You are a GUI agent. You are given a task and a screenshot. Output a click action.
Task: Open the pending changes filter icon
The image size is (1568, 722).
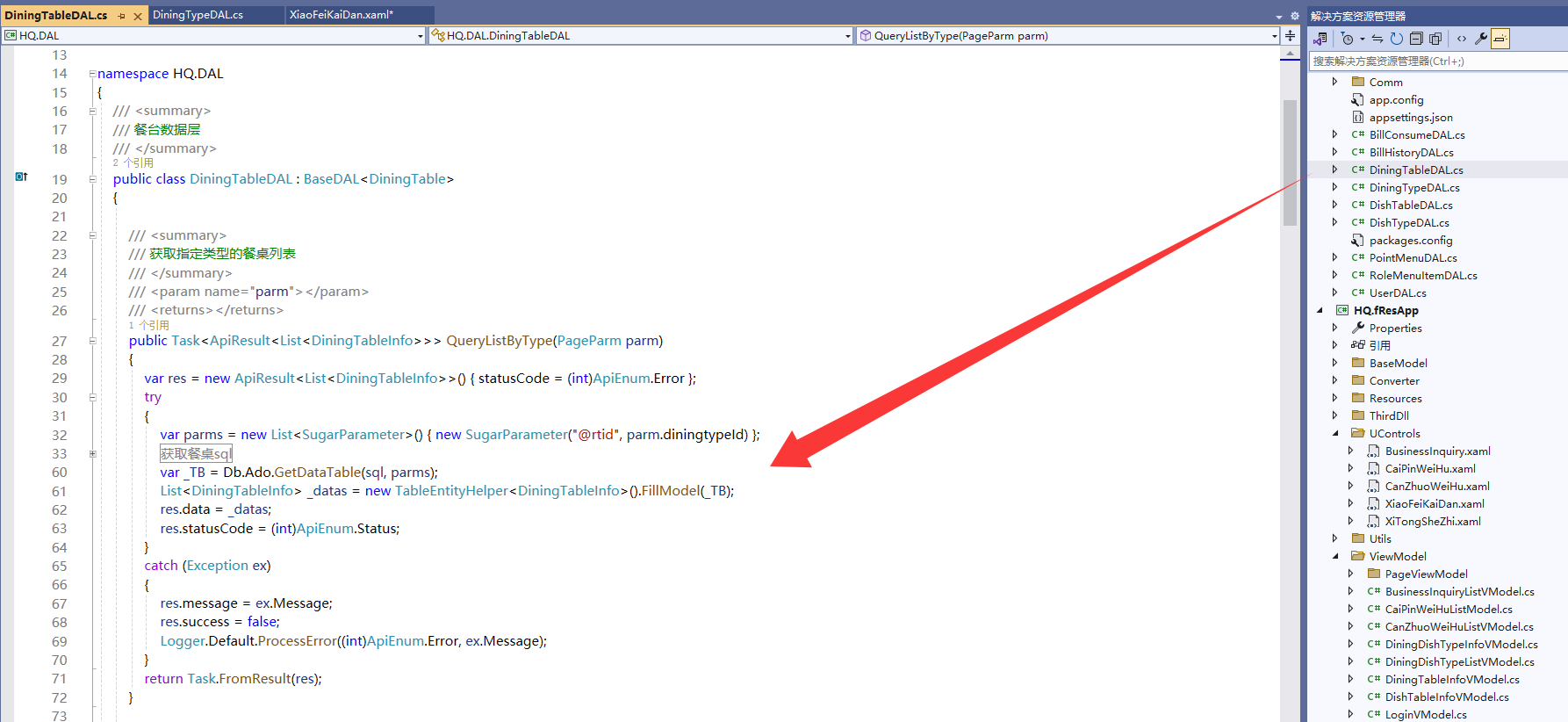click(x=1348, y=39)
